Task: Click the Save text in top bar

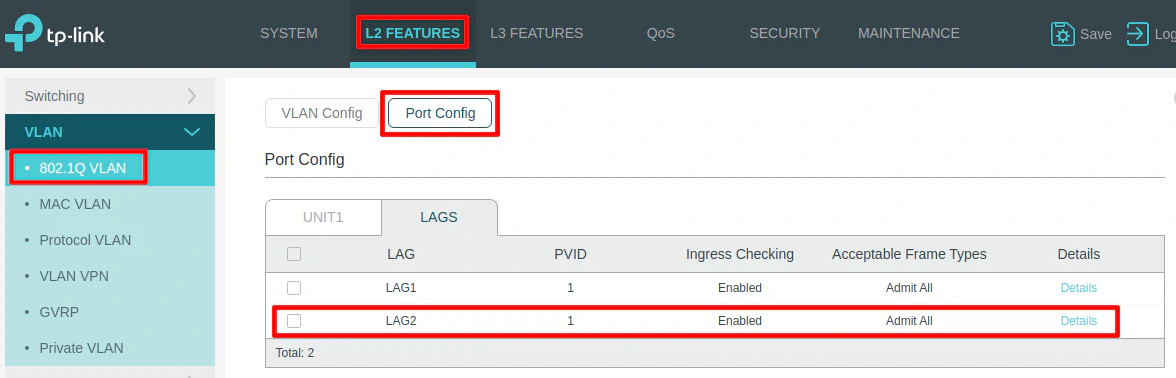Action: [1096, 34]
